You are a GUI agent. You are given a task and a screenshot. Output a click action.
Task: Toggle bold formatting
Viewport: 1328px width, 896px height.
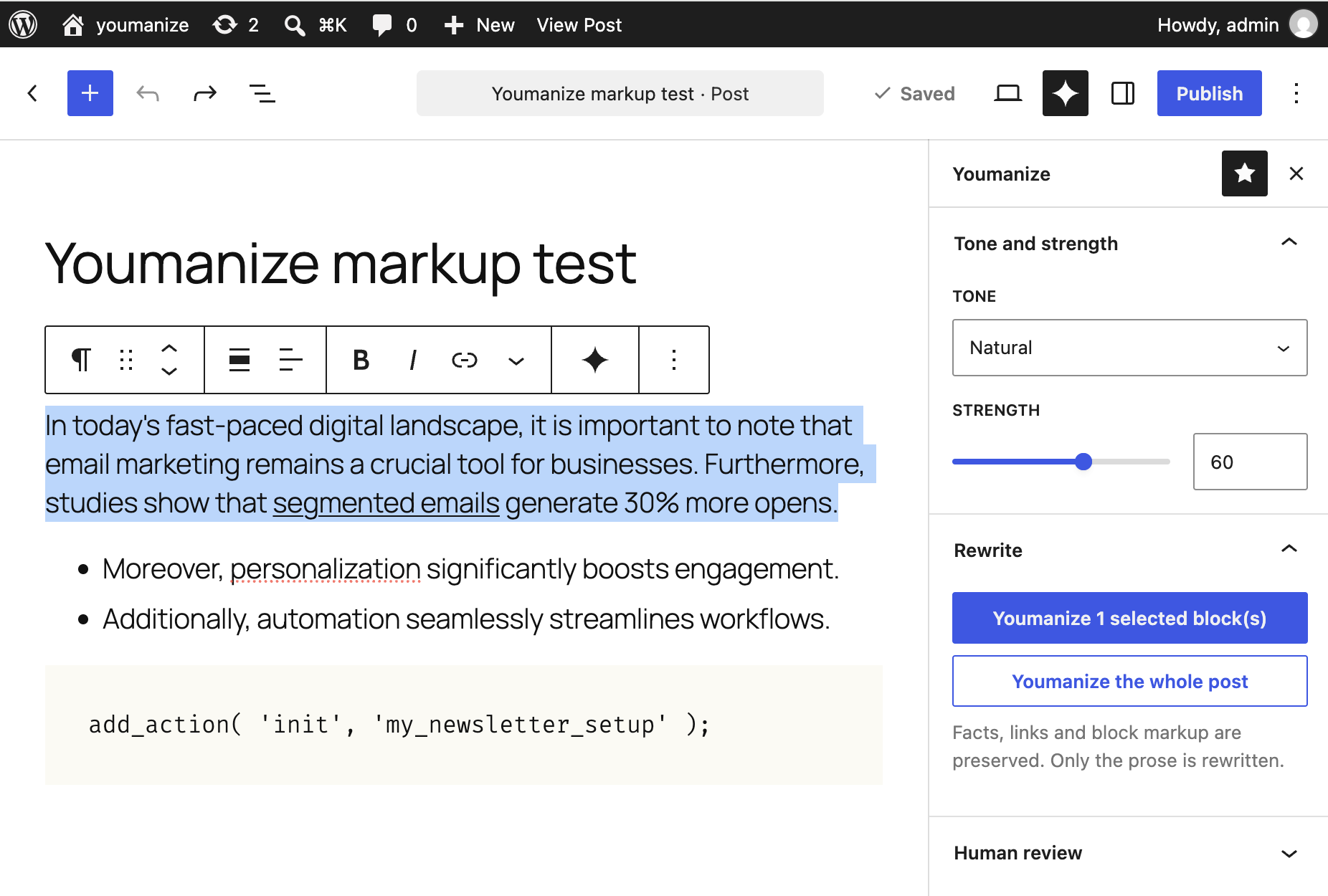361,360
